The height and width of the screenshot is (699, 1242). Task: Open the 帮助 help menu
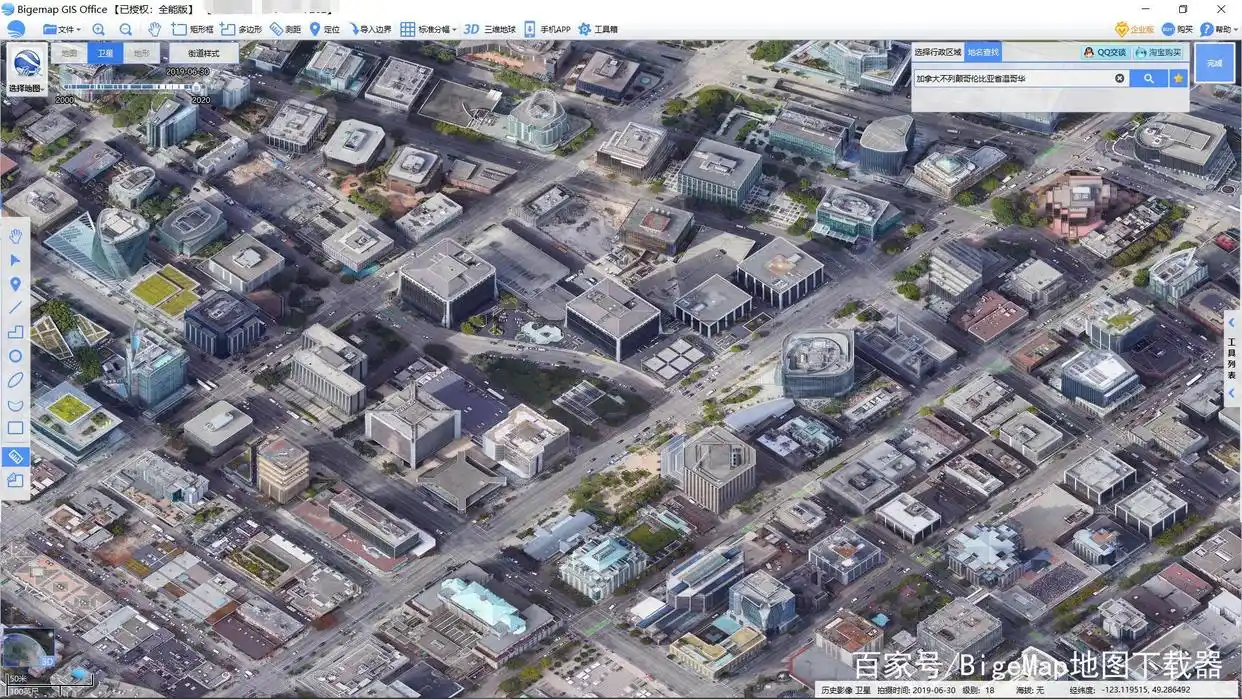[1216, 30]
